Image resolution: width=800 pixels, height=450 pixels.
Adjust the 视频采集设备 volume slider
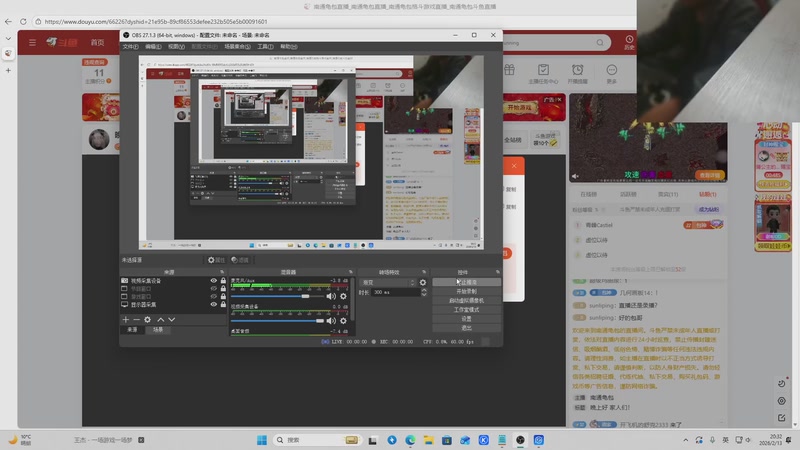pyautogui.click(x=277, y=320)
